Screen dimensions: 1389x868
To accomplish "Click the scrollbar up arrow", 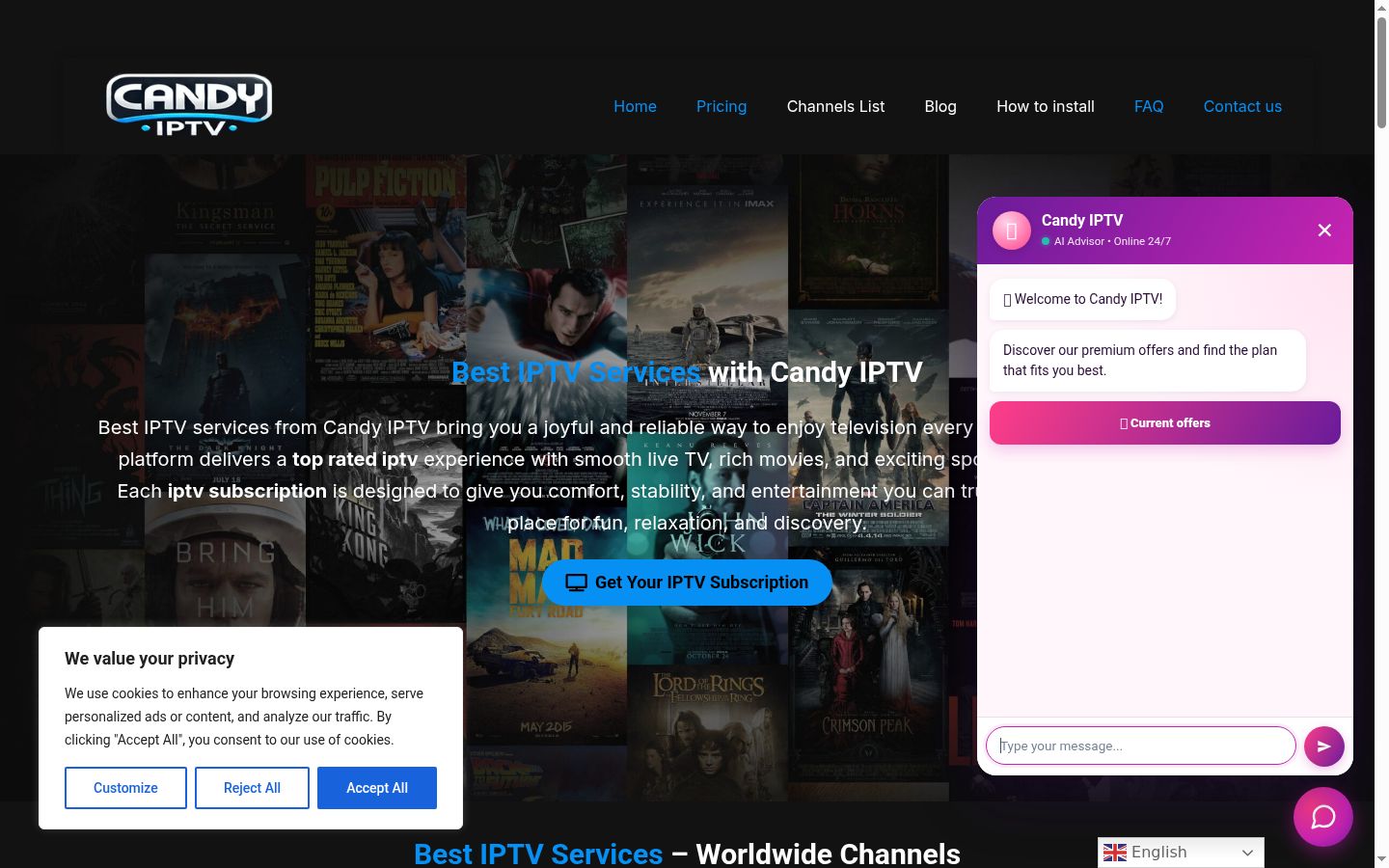I will (x=1381, y=8).
